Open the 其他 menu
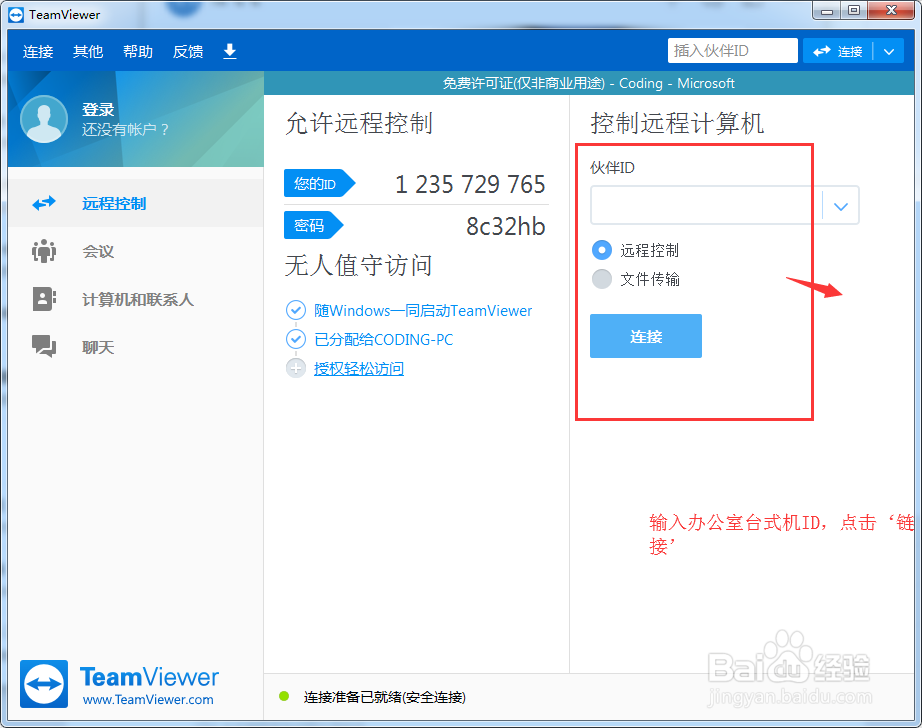922x728 pixels. (88, 52)
